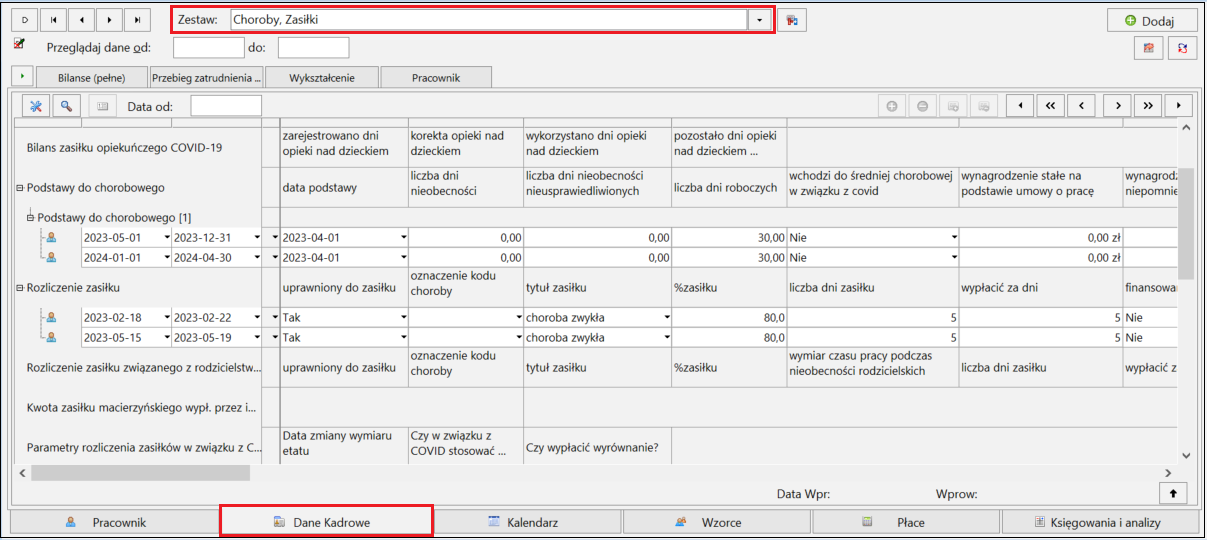Jump to last record with top-left navigation arrow
This screenshot has width=1207, height=540.
[x=137, y=19]
